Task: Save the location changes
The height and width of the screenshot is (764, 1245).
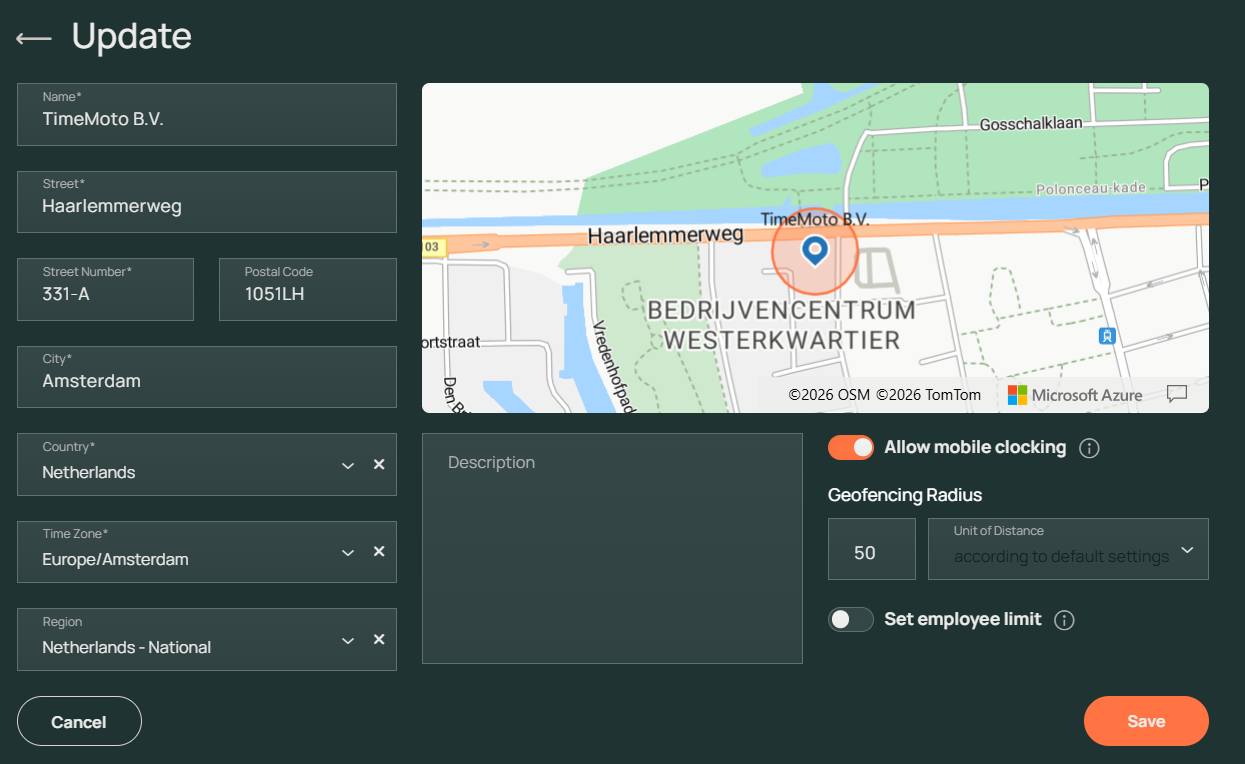Action: point(1146,721)
